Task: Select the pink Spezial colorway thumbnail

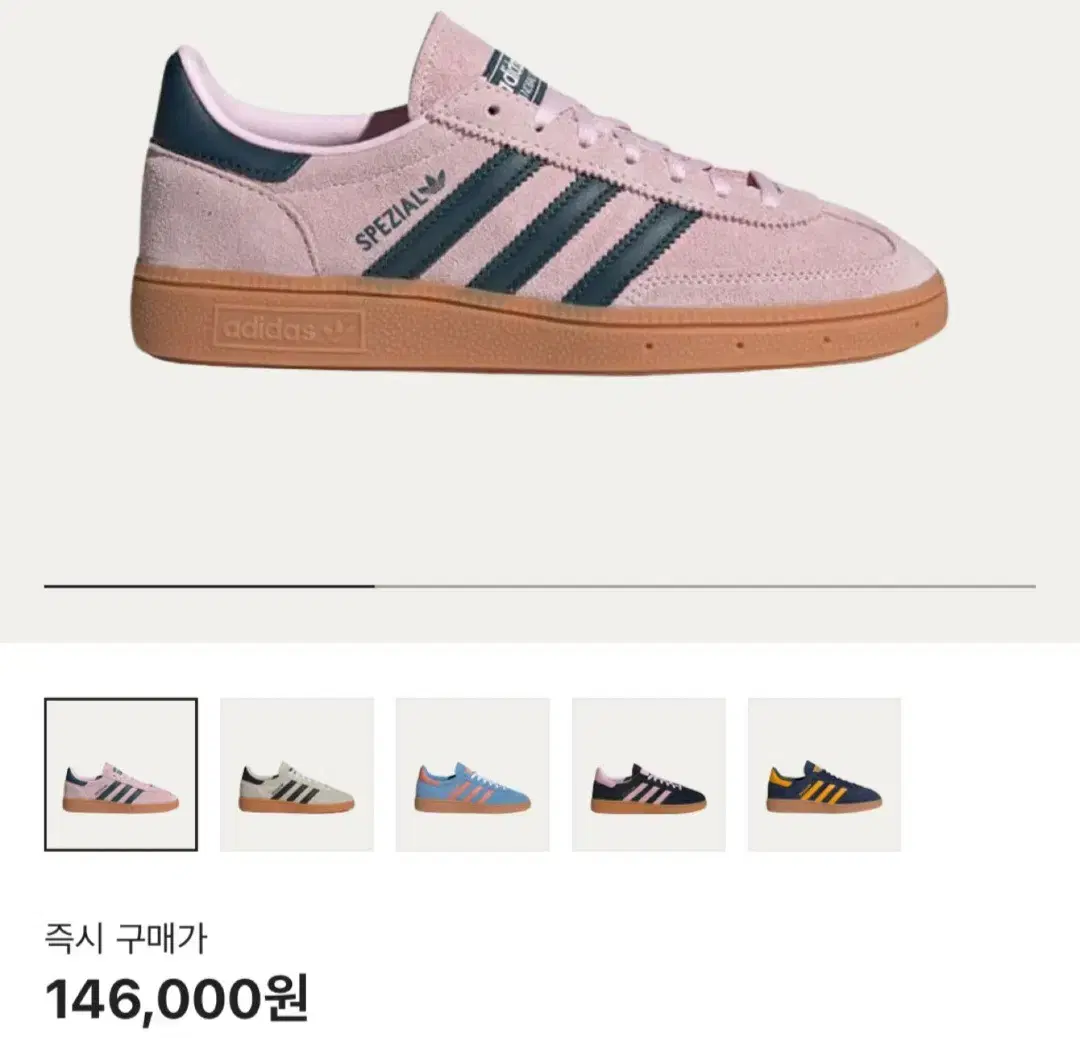Action: (121, 774)
